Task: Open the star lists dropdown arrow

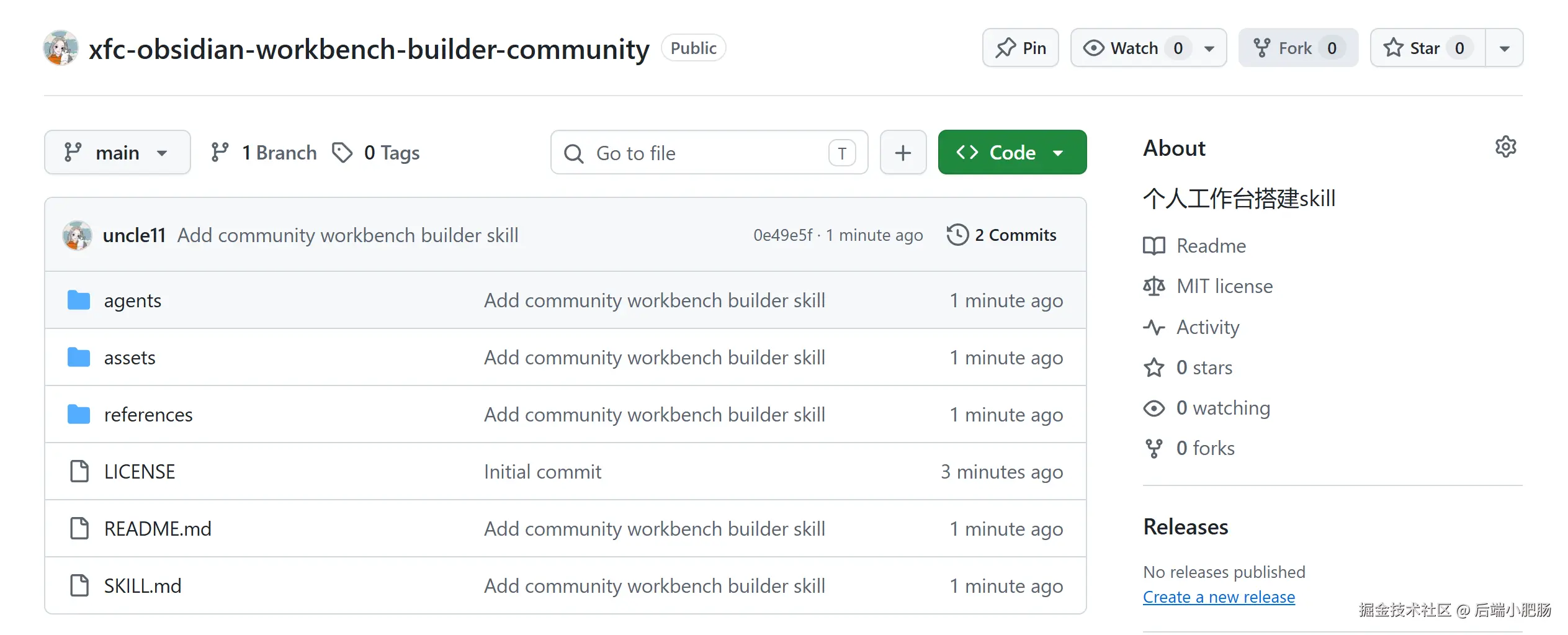Action: tap(1505, 48)
